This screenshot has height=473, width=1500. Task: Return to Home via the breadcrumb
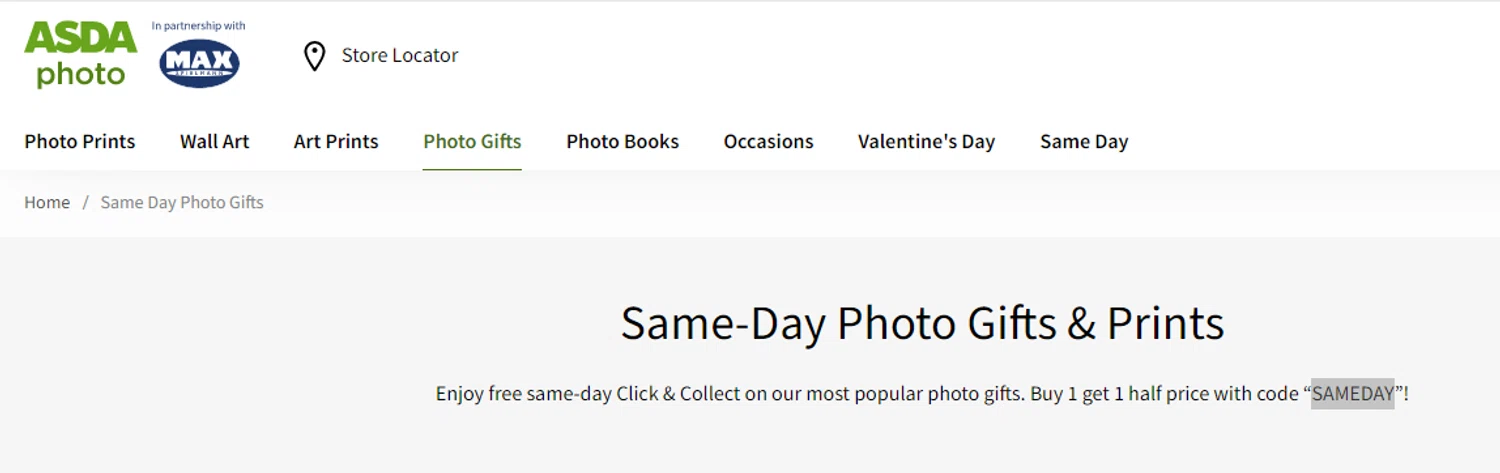tap(47, 203)
